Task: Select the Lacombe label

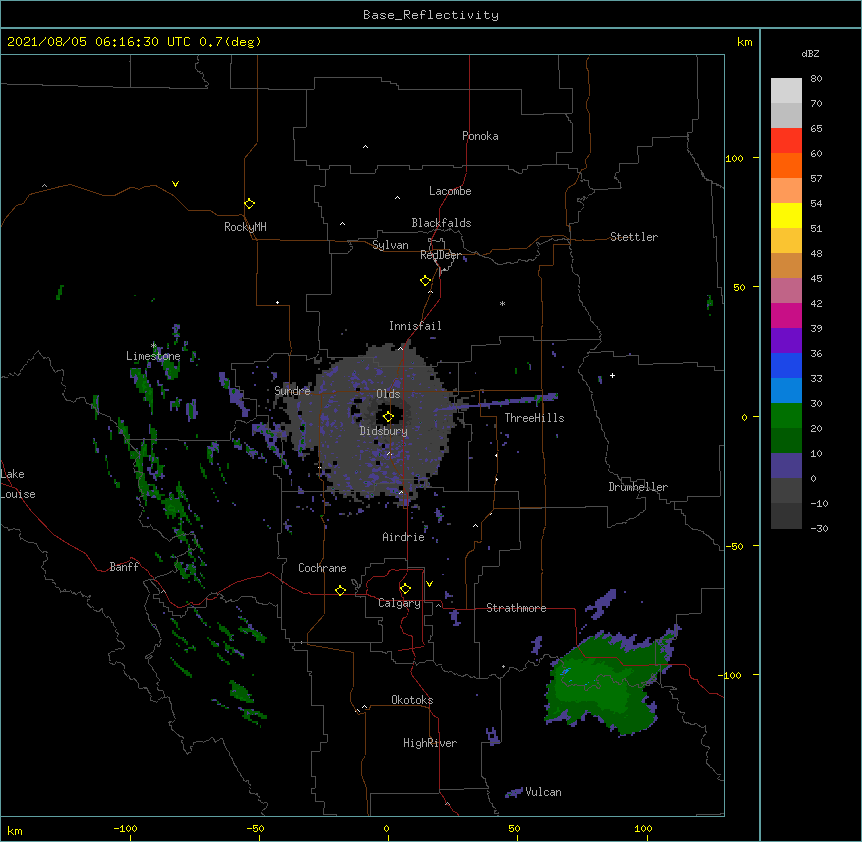Action: coord(450,191)
